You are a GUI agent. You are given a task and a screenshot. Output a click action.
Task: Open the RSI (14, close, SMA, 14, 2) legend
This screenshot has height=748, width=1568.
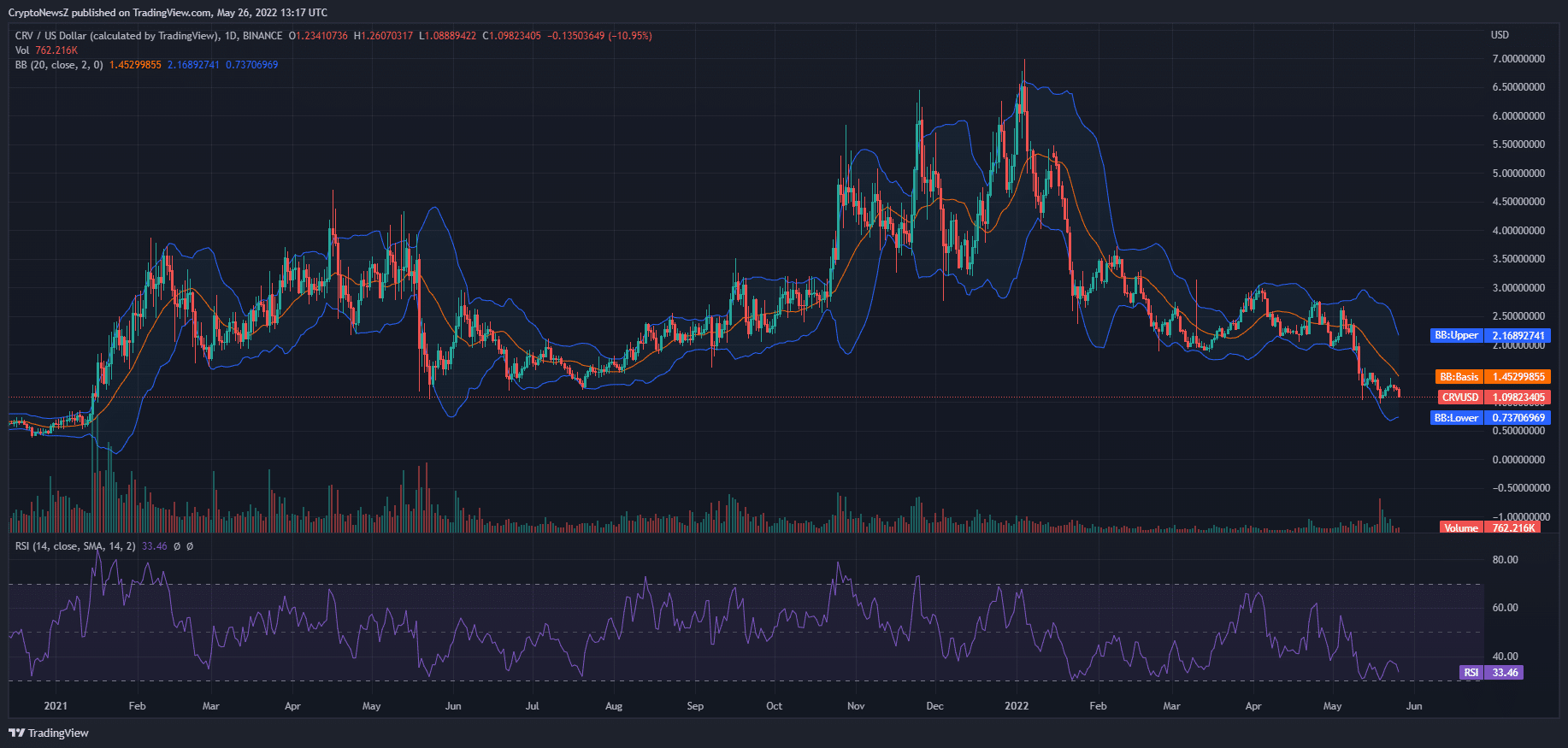(x=75, y=546)
